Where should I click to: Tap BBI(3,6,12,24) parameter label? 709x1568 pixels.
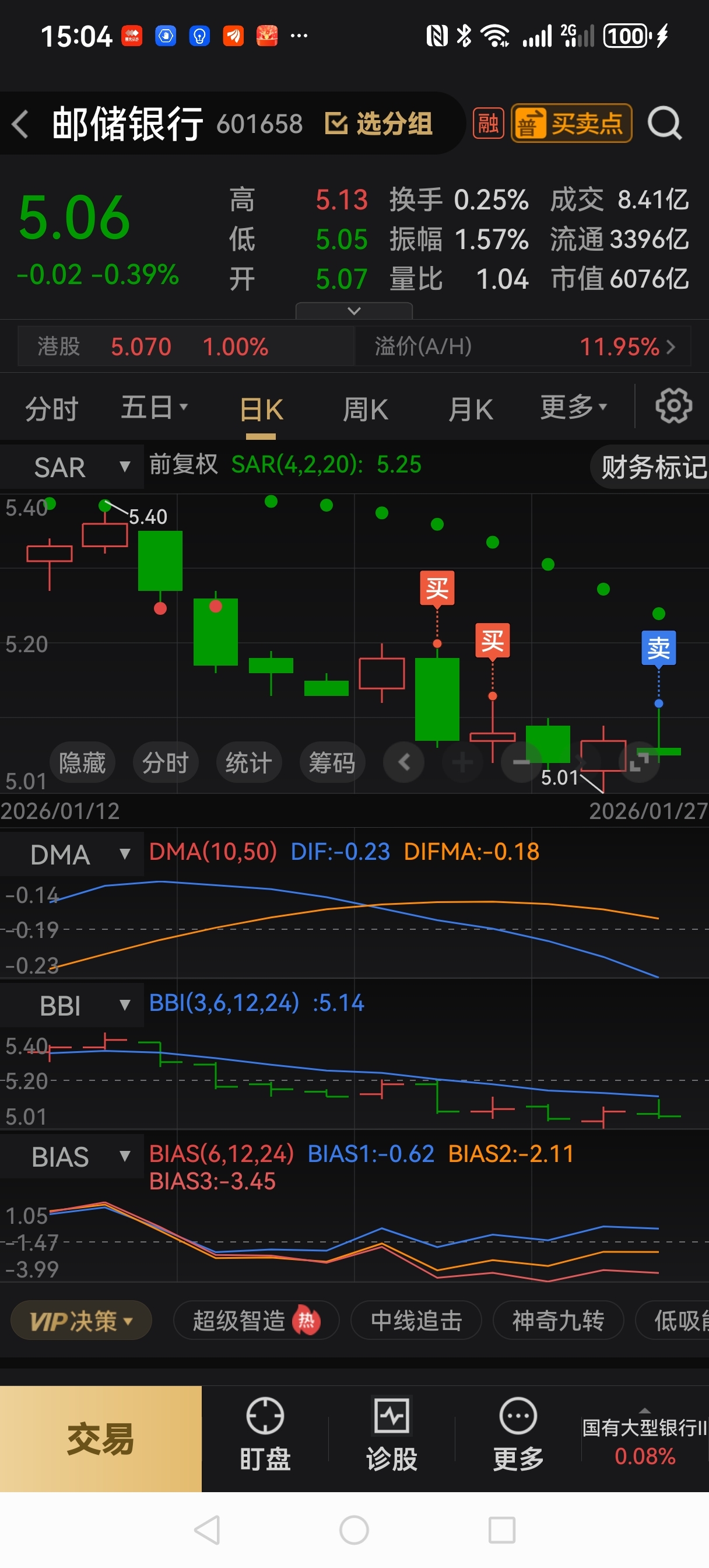[x=224, y=1002]
